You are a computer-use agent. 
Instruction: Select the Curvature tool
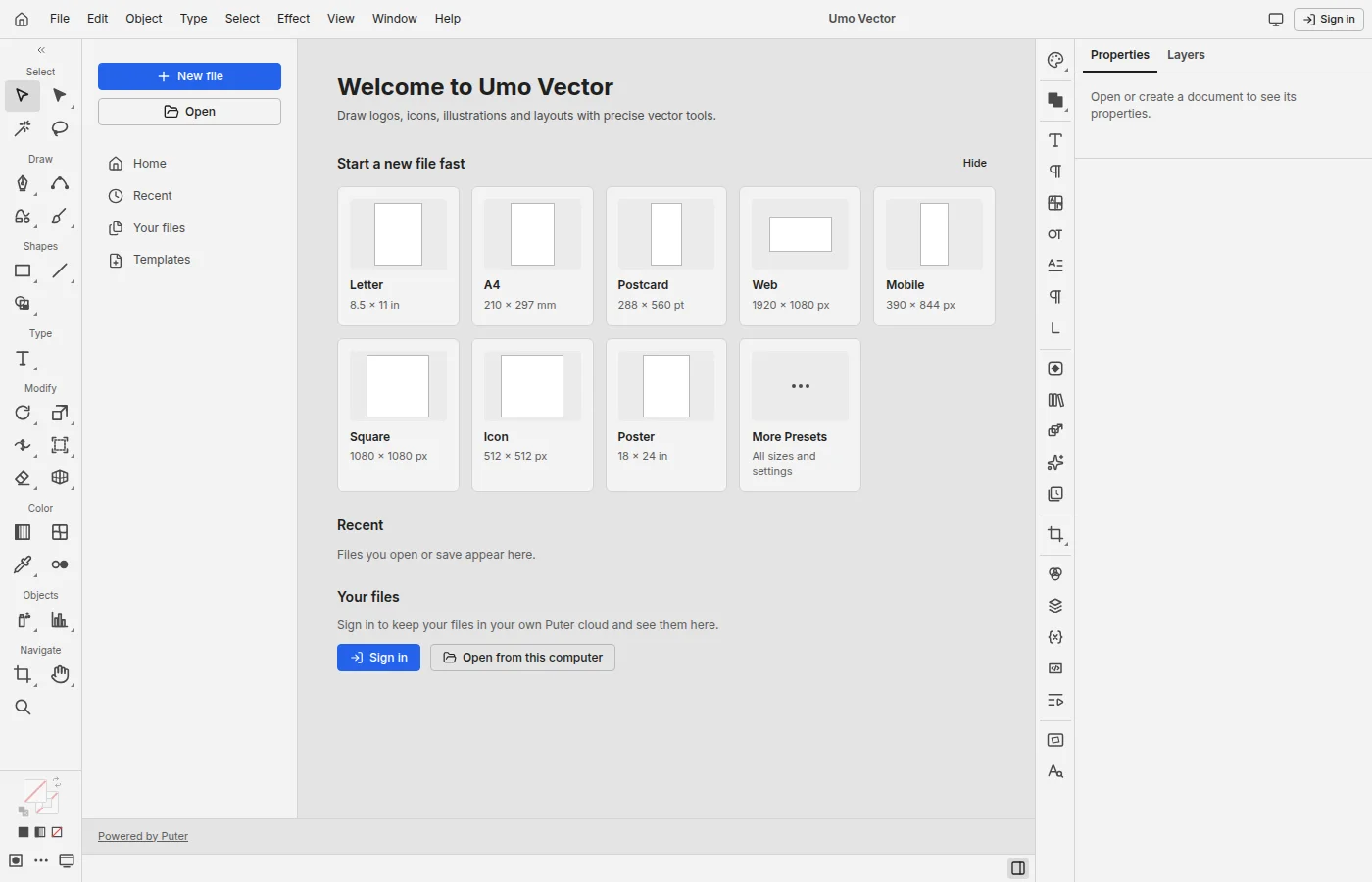click(x=60, y=183)
